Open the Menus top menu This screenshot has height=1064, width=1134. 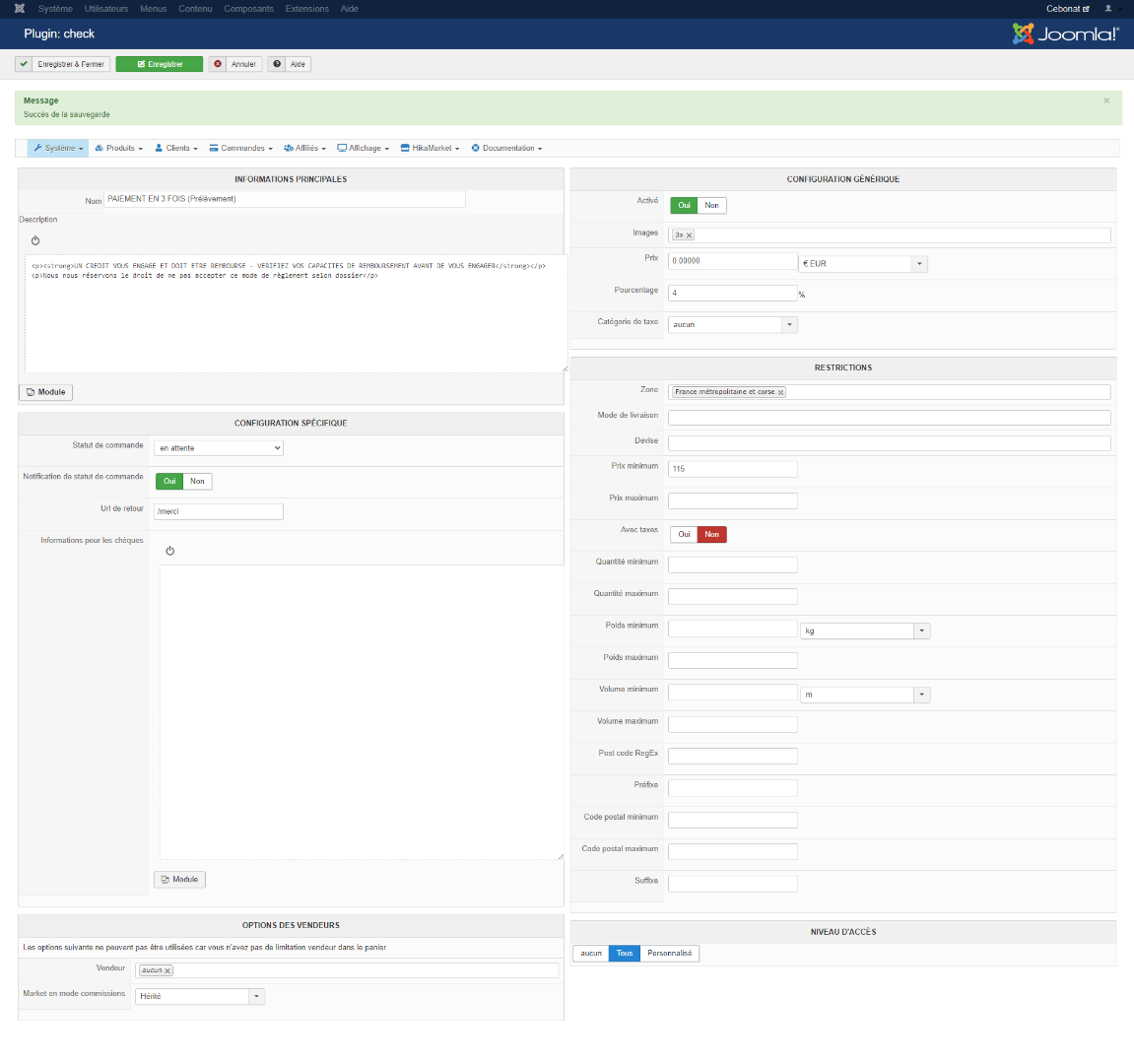(x=154, y=9)
